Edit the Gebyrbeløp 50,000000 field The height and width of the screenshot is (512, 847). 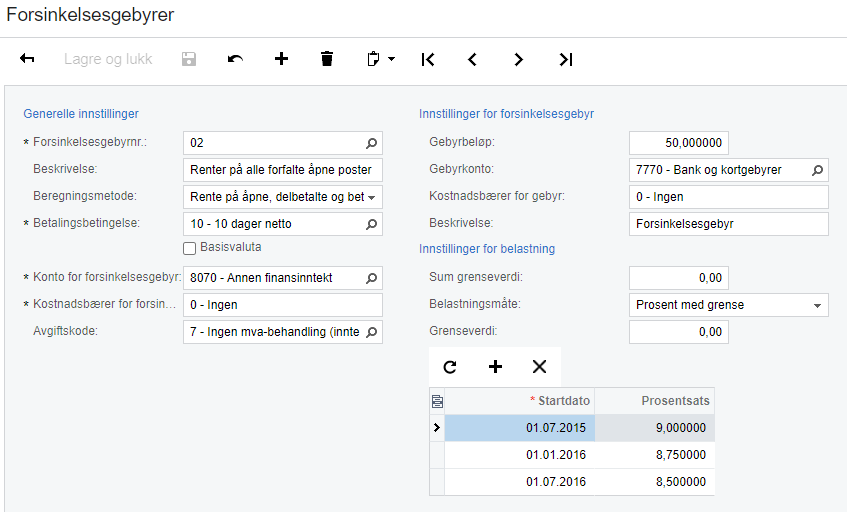[679, 143]
